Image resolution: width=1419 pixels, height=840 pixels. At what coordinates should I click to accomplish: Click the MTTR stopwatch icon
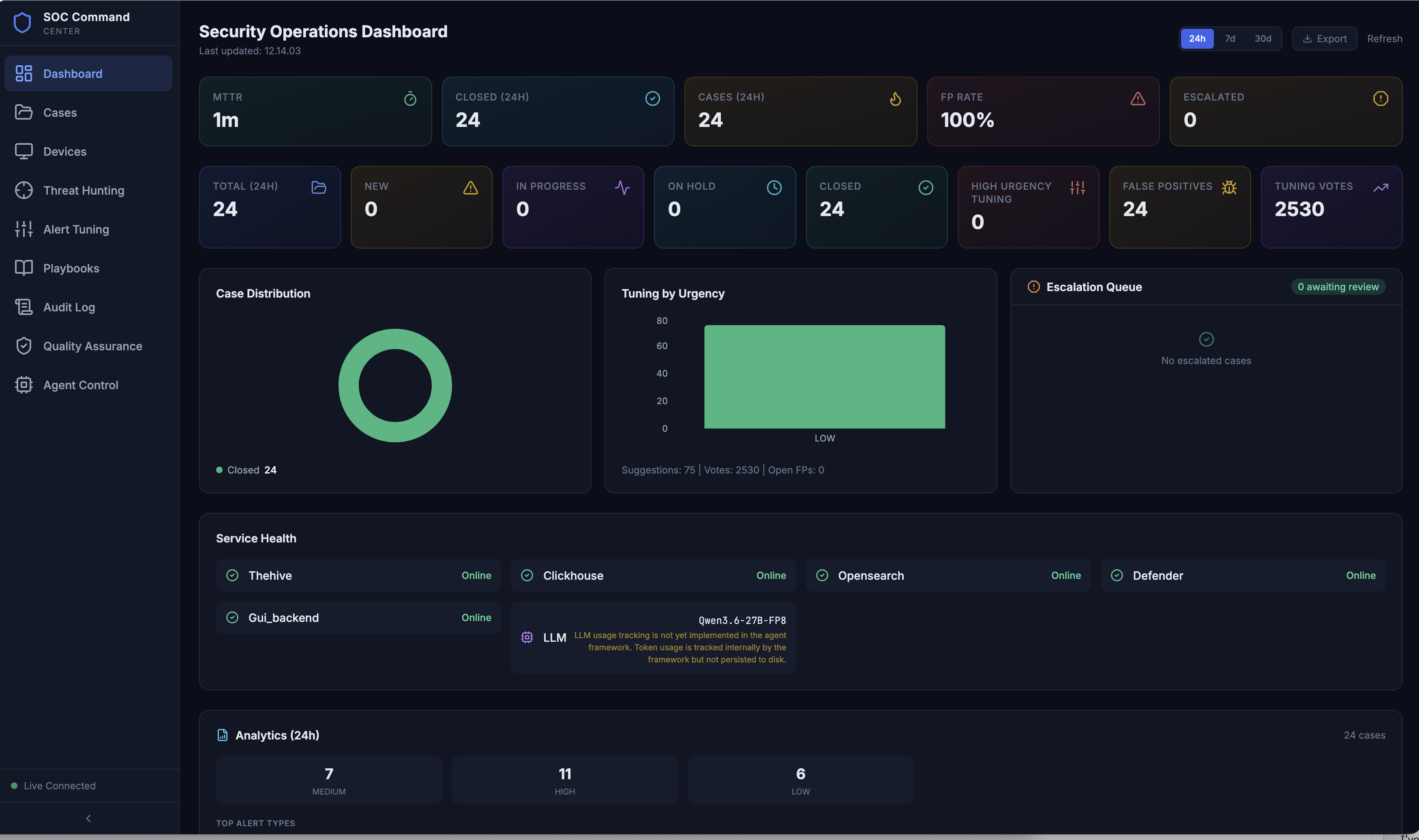(410, 99)
